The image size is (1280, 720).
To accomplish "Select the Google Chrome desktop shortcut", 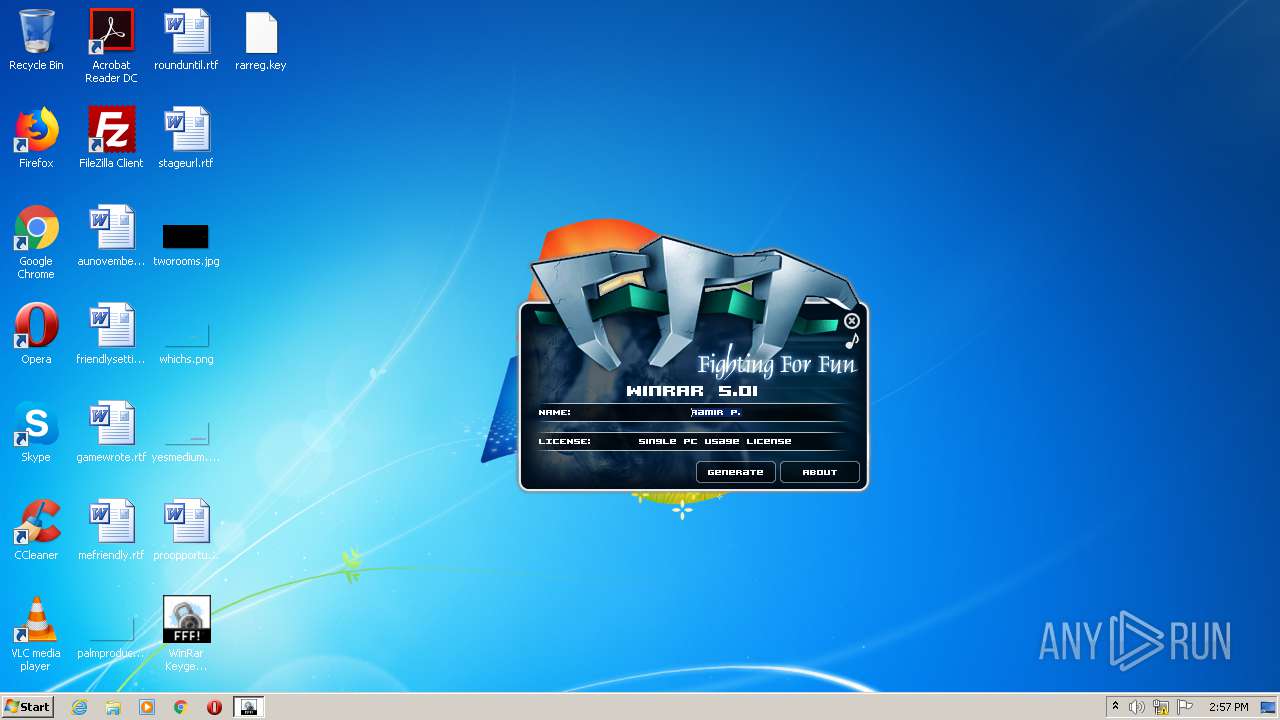I will click(36, 242).
